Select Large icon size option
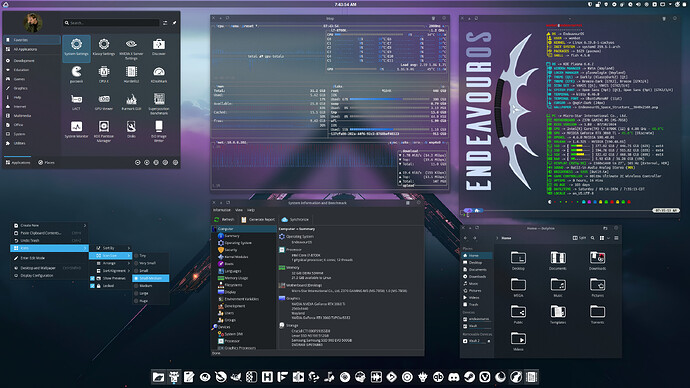690x388 pixels. tap(150, 293)
